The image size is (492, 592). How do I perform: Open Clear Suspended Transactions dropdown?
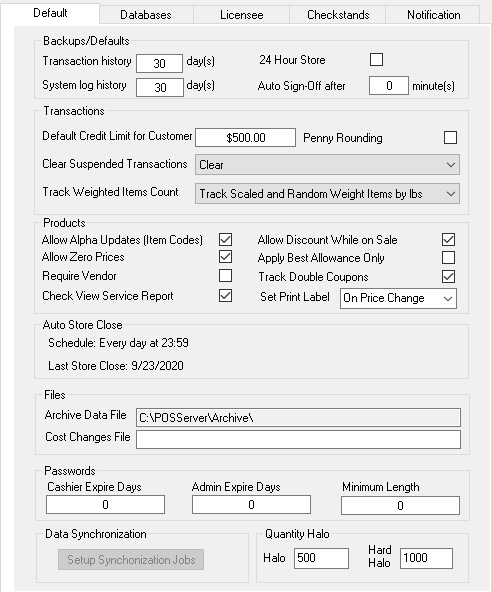tap(327, 165)
